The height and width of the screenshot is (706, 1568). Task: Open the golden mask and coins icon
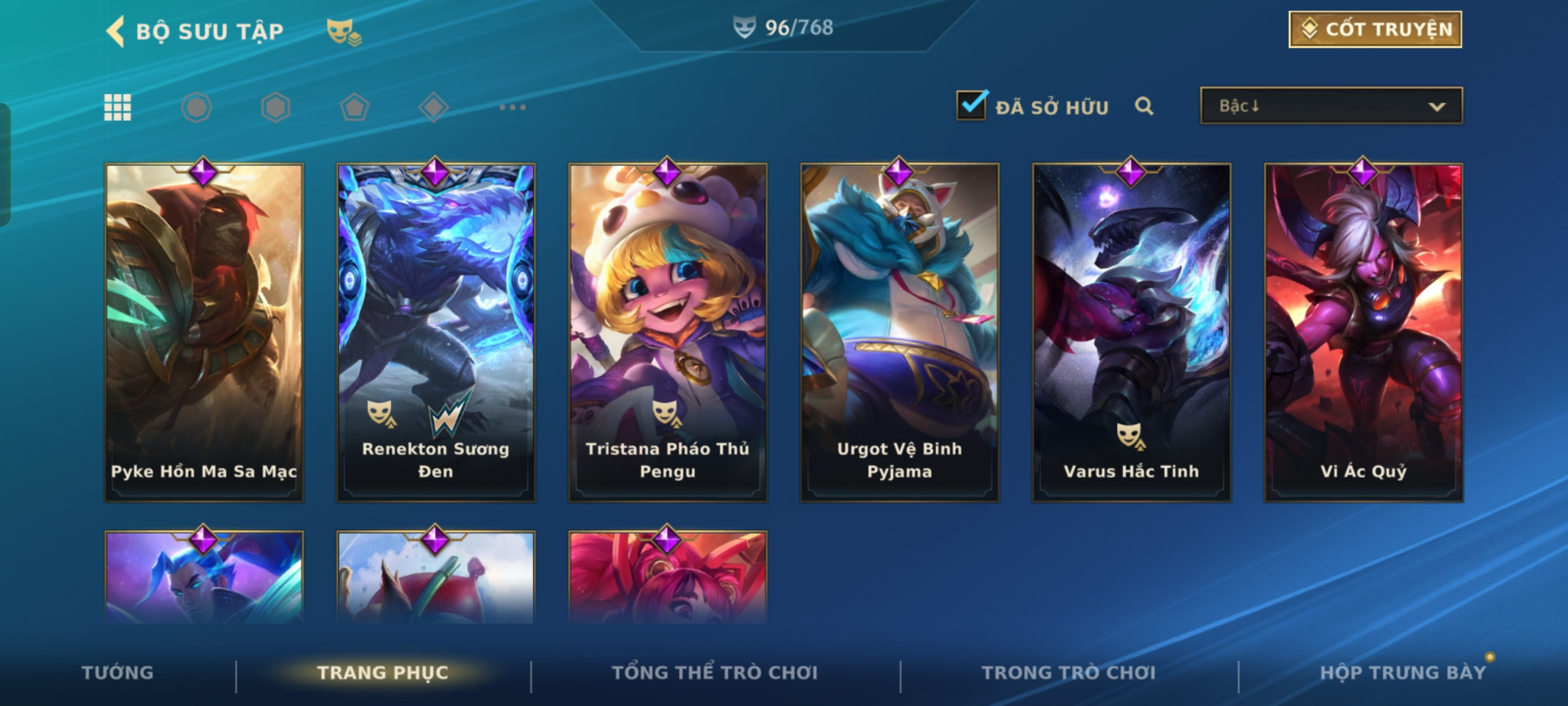tap(344, 31)
